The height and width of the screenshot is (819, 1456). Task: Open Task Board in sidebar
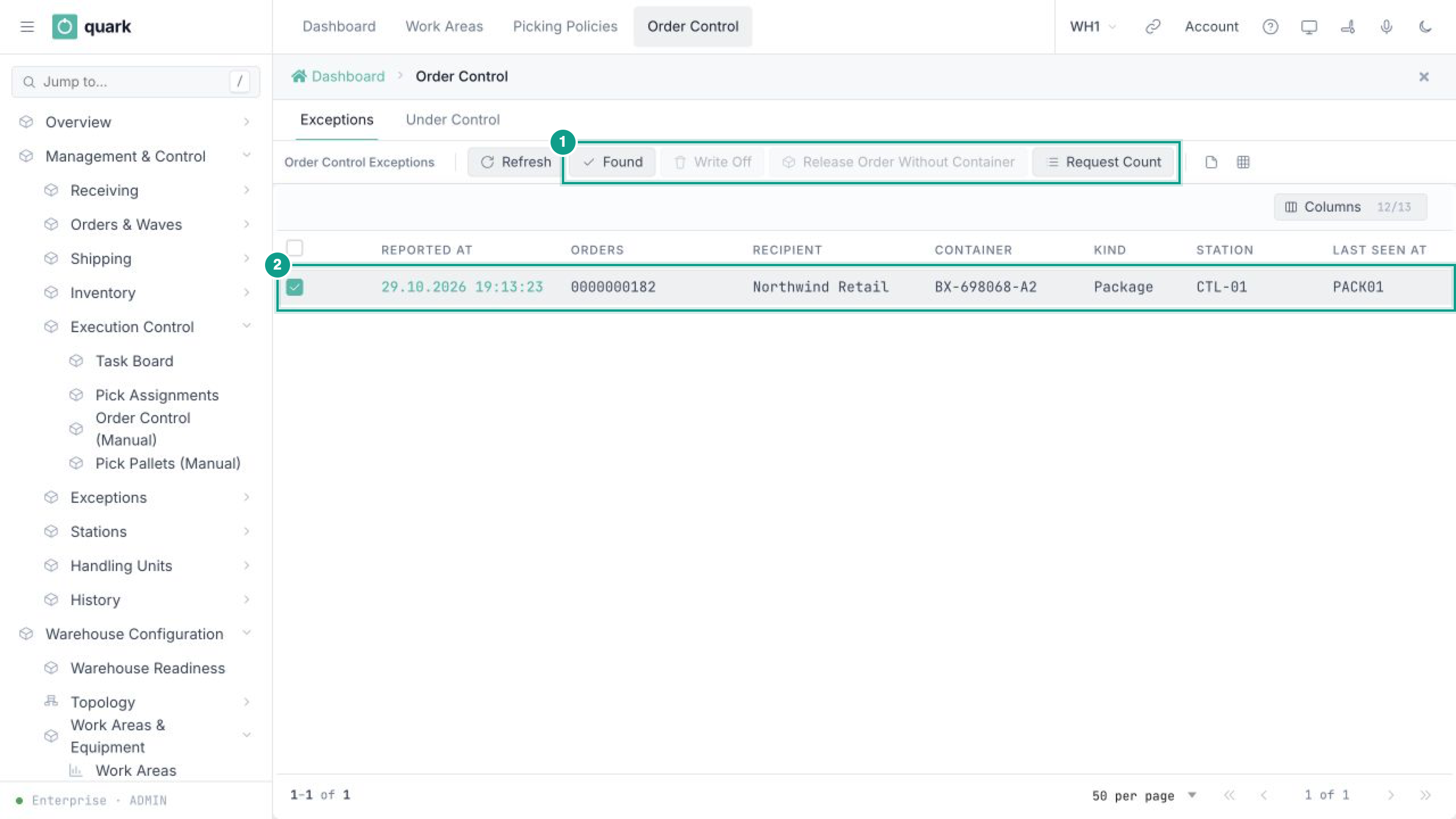pos(134,361)
